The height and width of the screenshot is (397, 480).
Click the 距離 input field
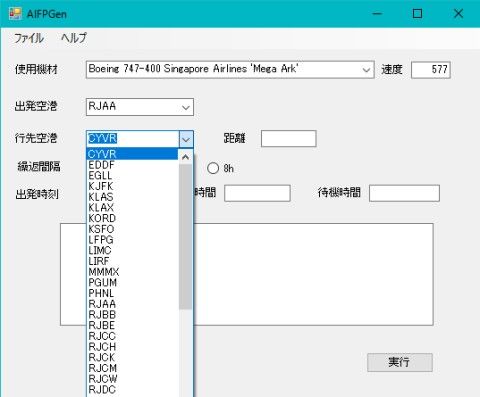(x=289, y=139)
